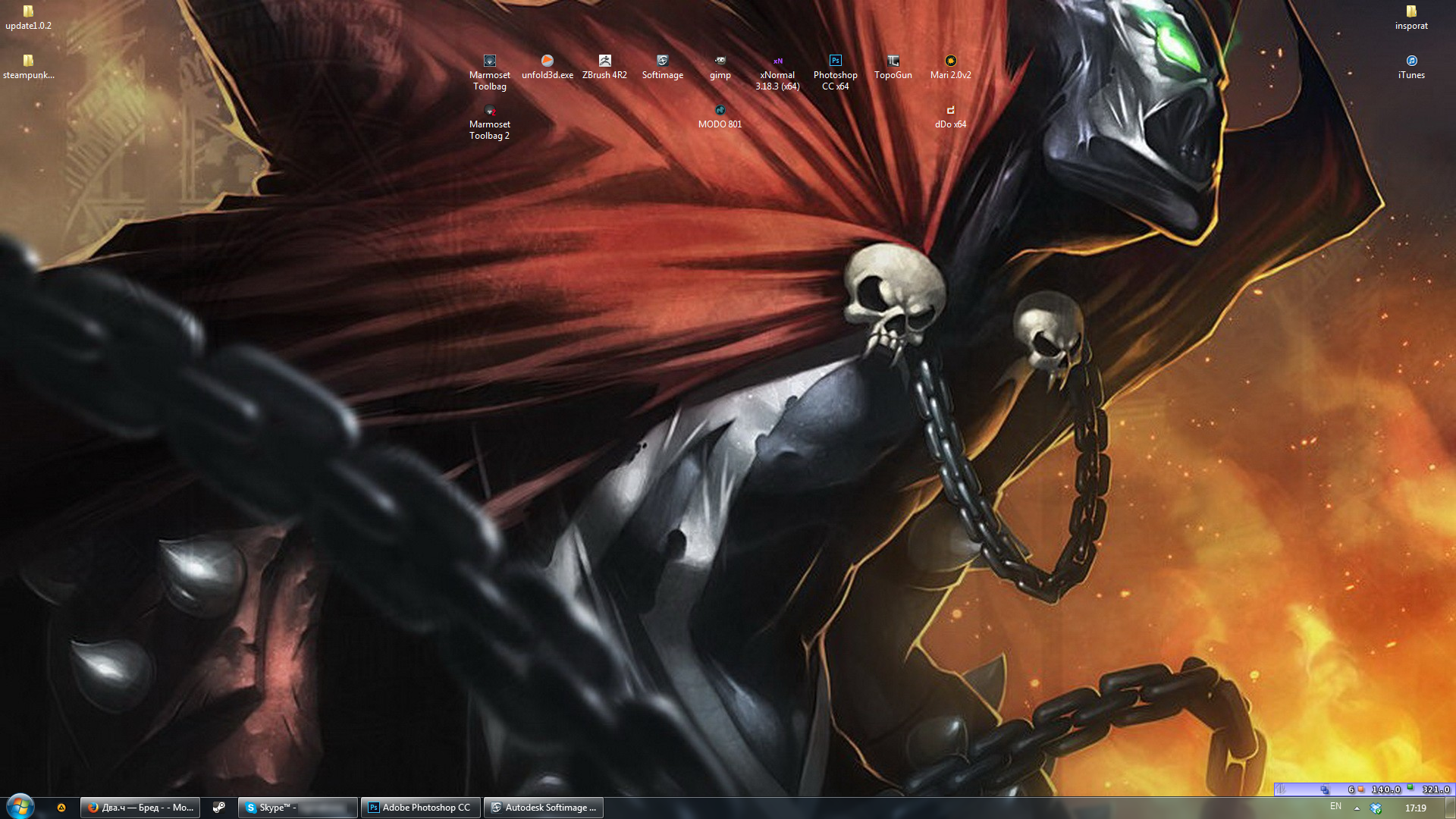Viewport: 1456px width, 819px height.
Task: Open the Marmoset Toolbag desktop shortcut
Action: (x=489, y=61)
